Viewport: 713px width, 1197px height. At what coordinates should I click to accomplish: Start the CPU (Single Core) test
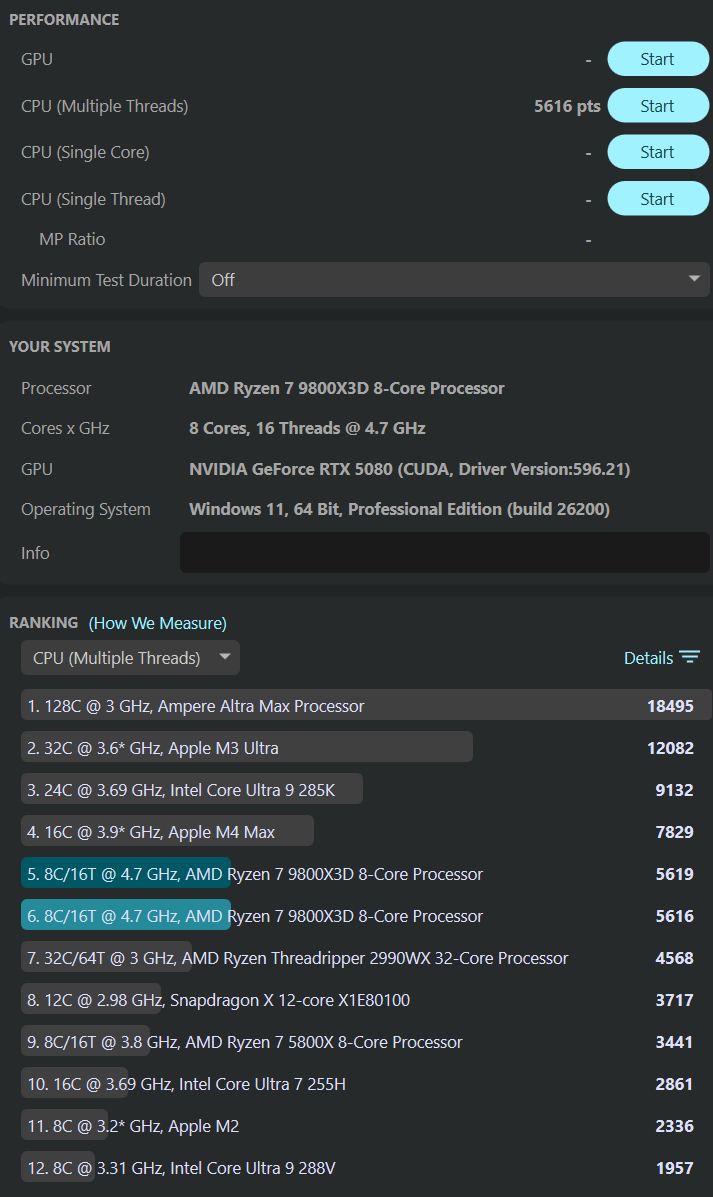point(658,152)
